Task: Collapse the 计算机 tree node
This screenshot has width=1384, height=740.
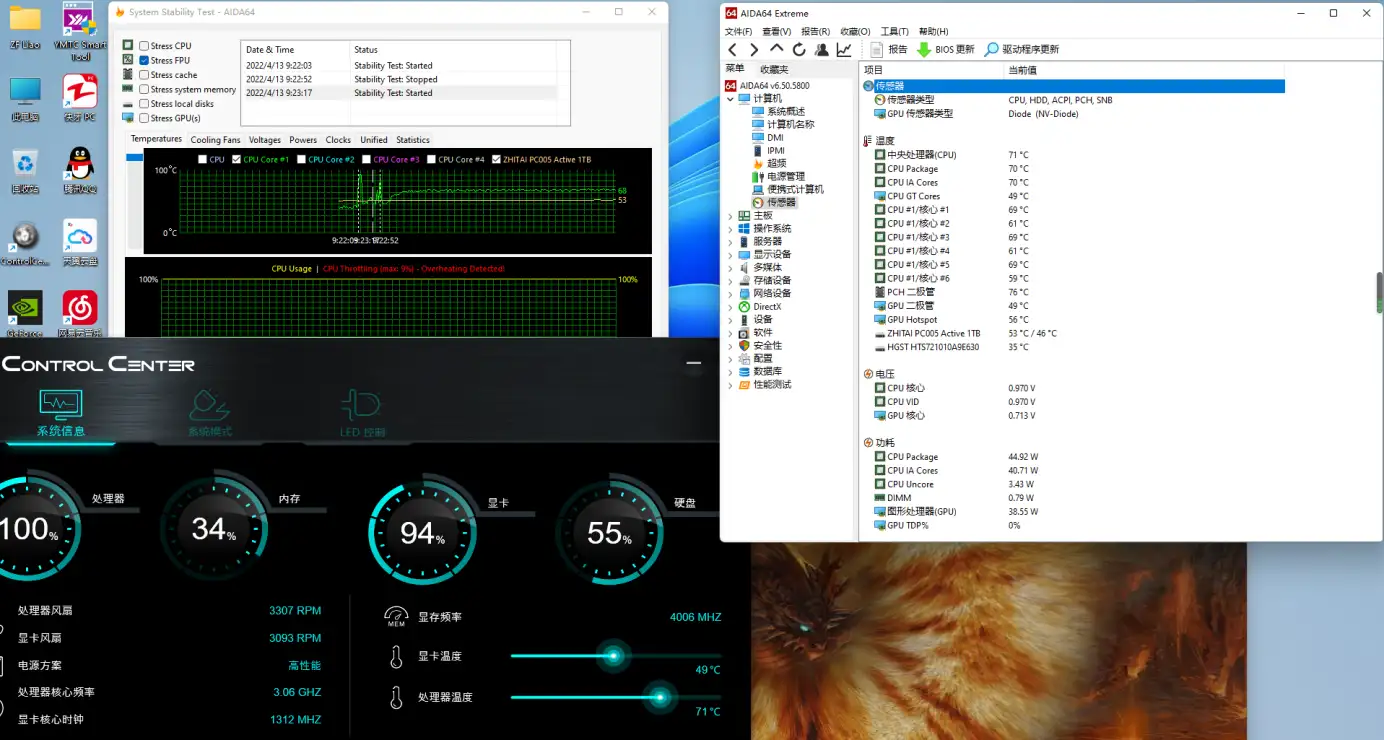Action: (730, 99)
